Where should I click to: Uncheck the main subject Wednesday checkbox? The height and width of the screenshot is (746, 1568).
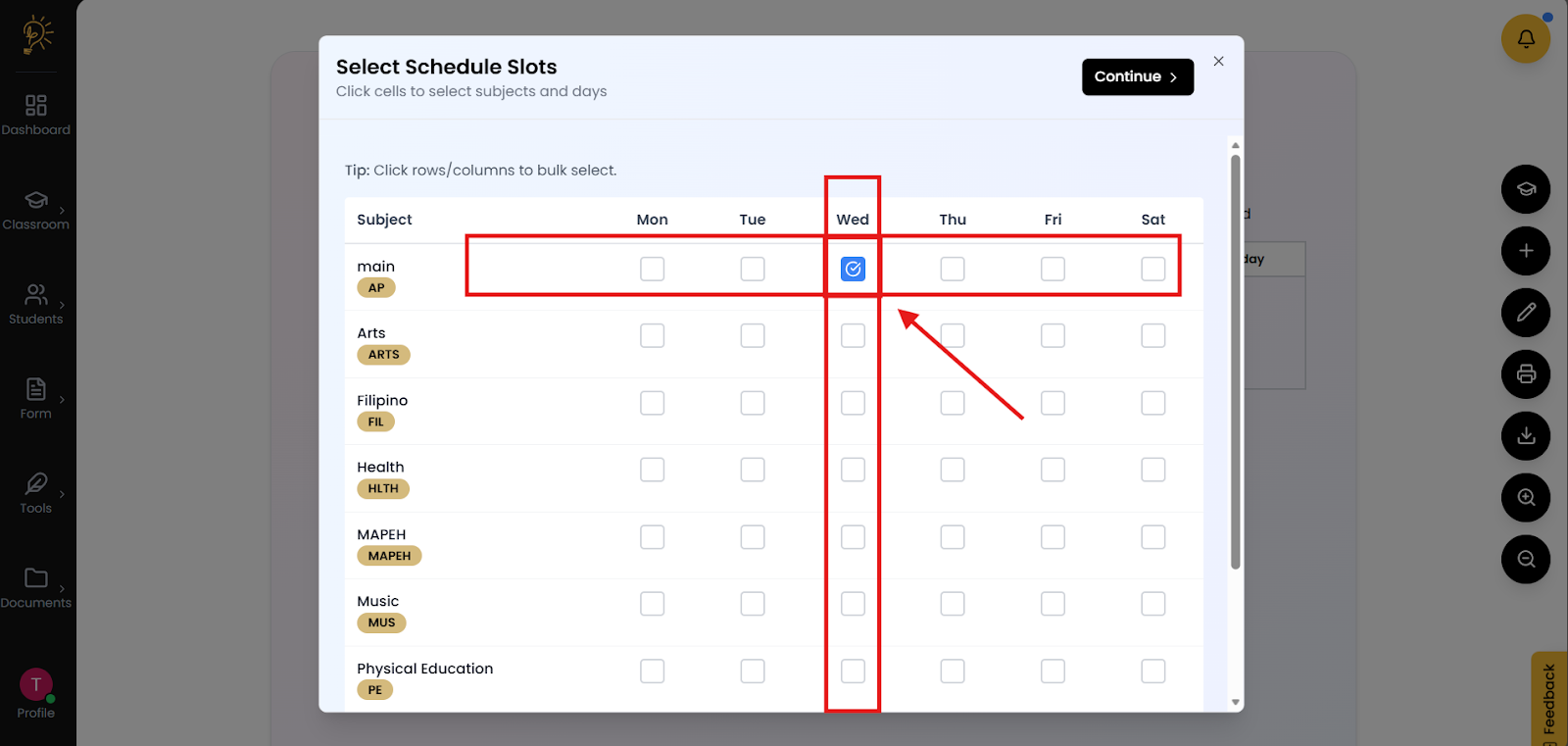pos(853,269)
